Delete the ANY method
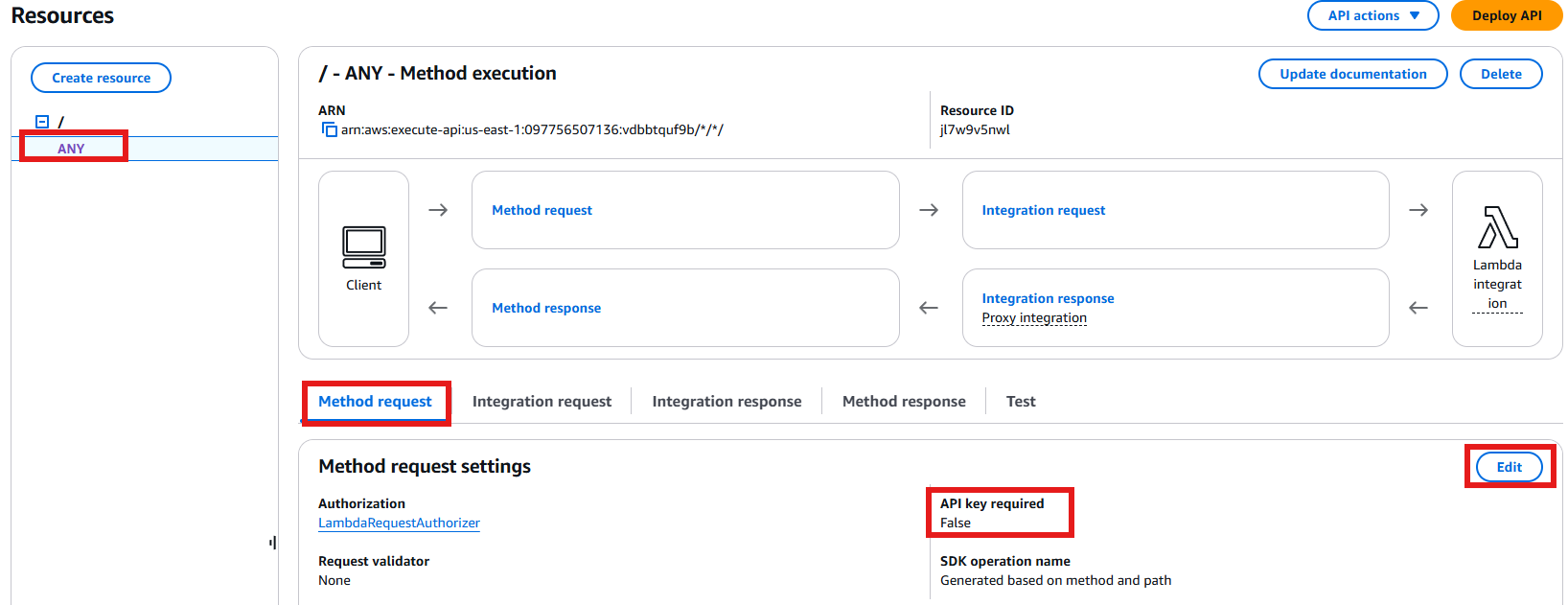This screenshot has height=605, width=1568. (1500, 74)
